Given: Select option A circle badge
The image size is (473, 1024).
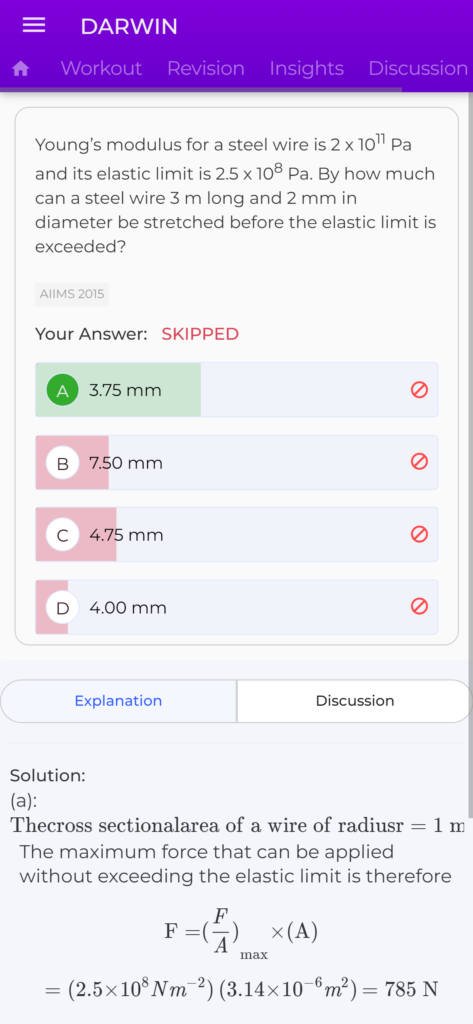Looking at the screenshot, I should pos(63,391).
